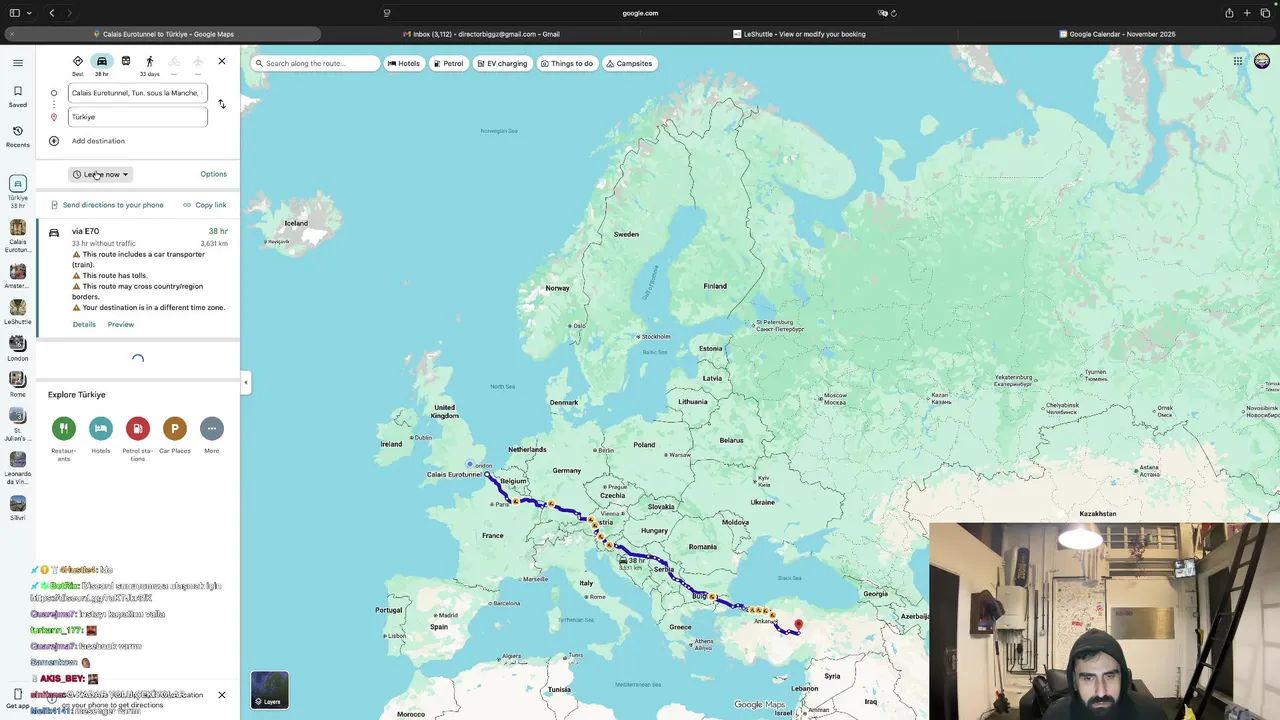Viewport: 1280px width, 720px height.
Task: Open Türkiye 38 hr recent sidebar item
Action: tap(17, 191)
